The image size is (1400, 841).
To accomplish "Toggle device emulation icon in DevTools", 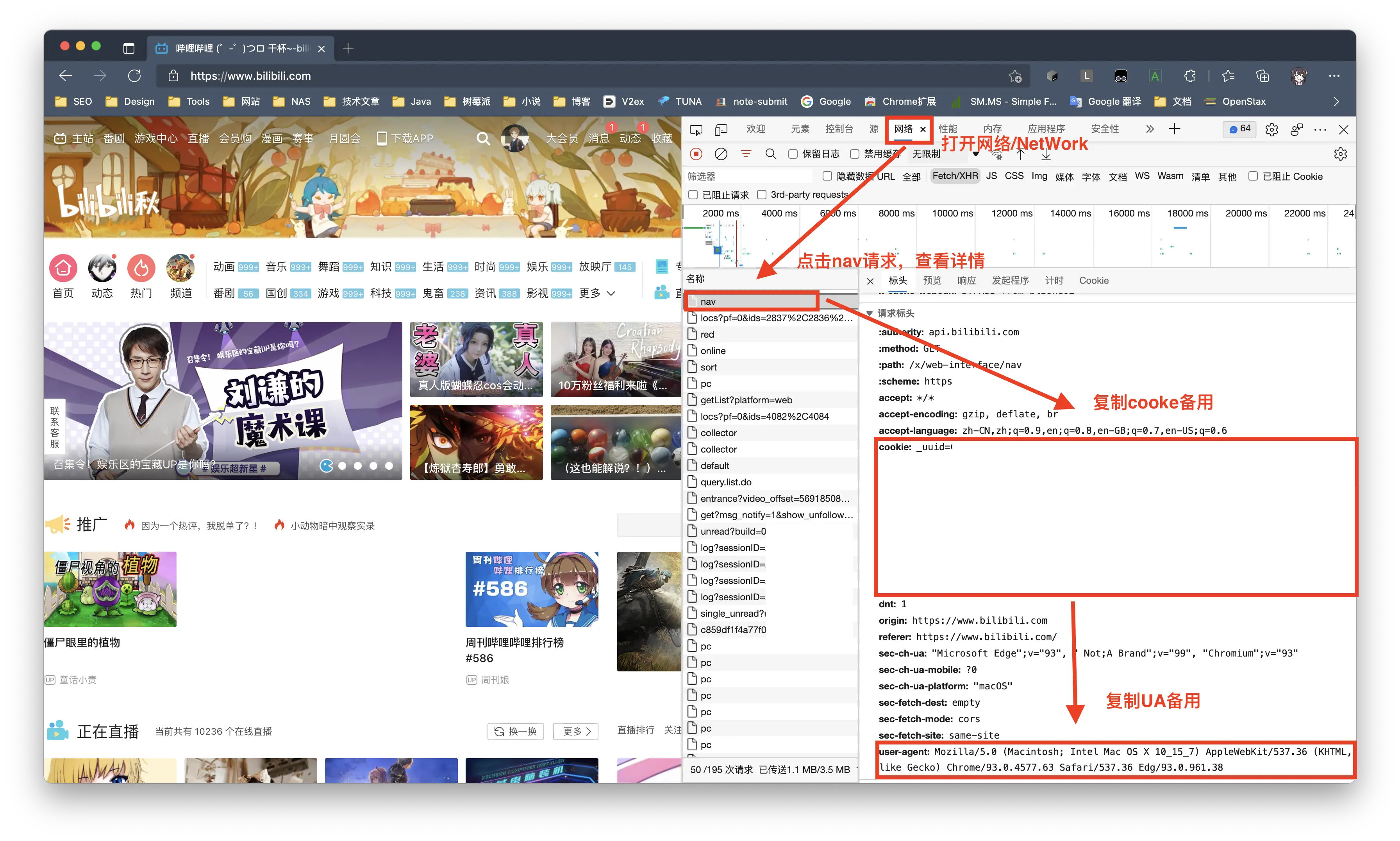I will tap(720, 130).
